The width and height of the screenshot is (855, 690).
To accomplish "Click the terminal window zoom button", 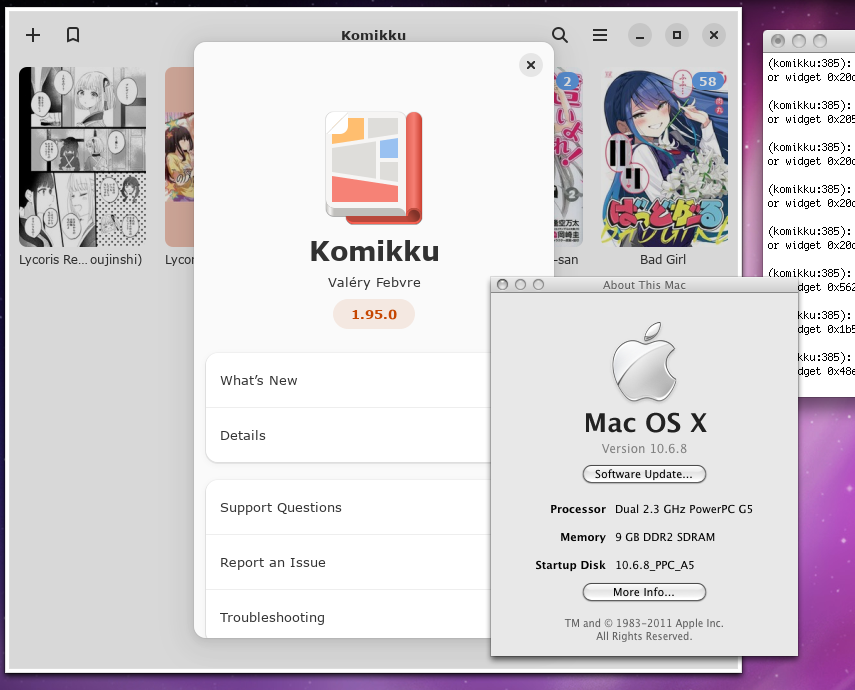I will tap(820, 41).
